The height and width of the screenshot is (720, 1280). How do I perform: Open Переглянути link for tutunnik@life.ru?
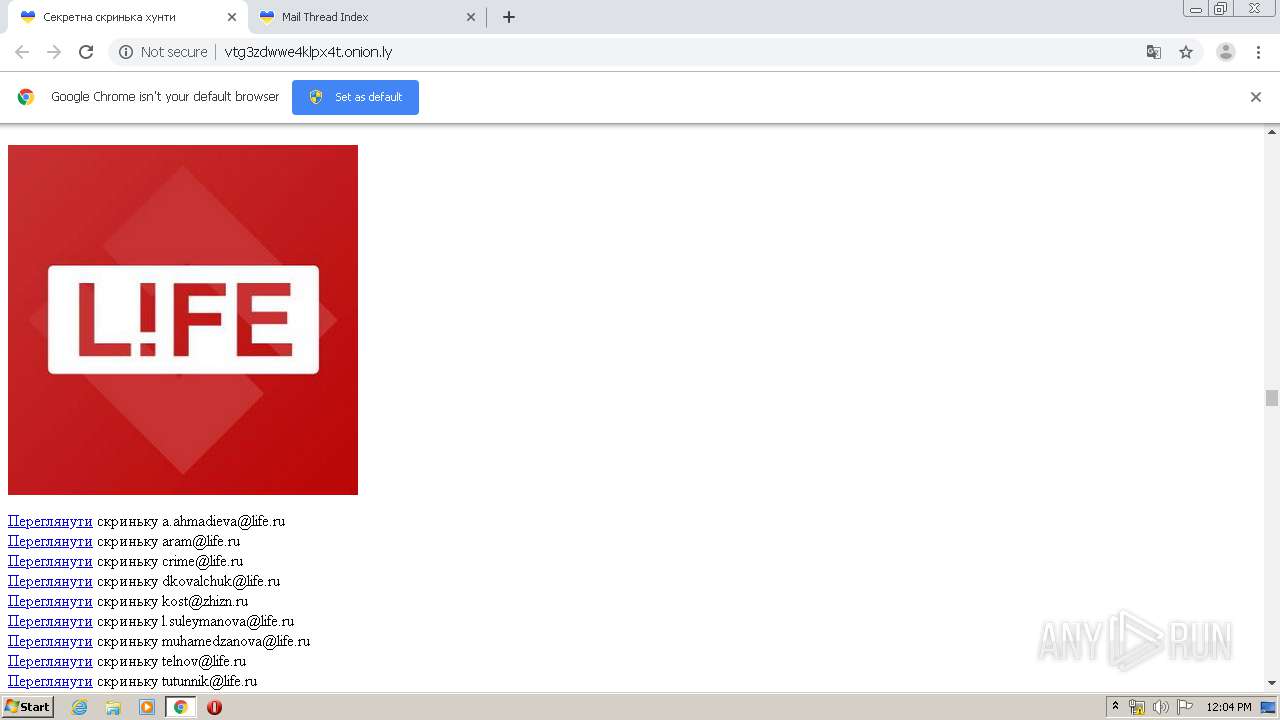tap(50, 681)
